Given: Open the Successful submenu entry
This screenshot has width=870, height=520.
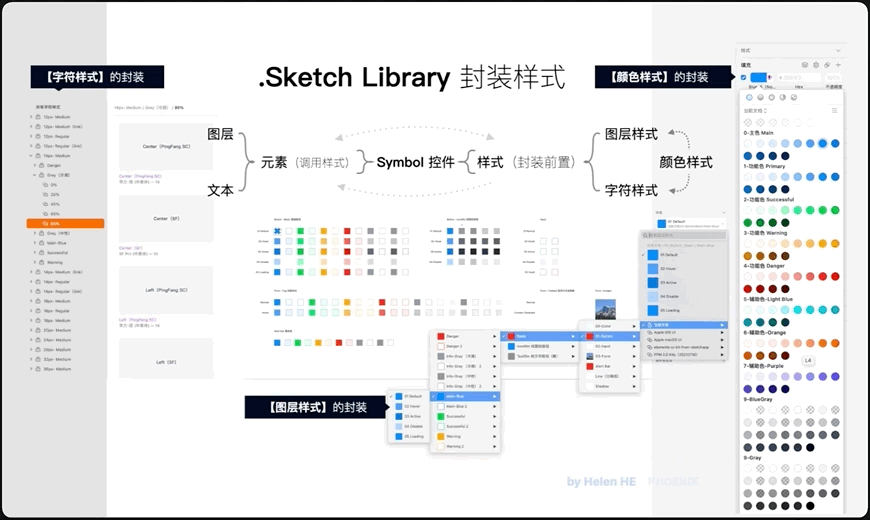Looking at the screenshot, I should click(x=466, y=416).
